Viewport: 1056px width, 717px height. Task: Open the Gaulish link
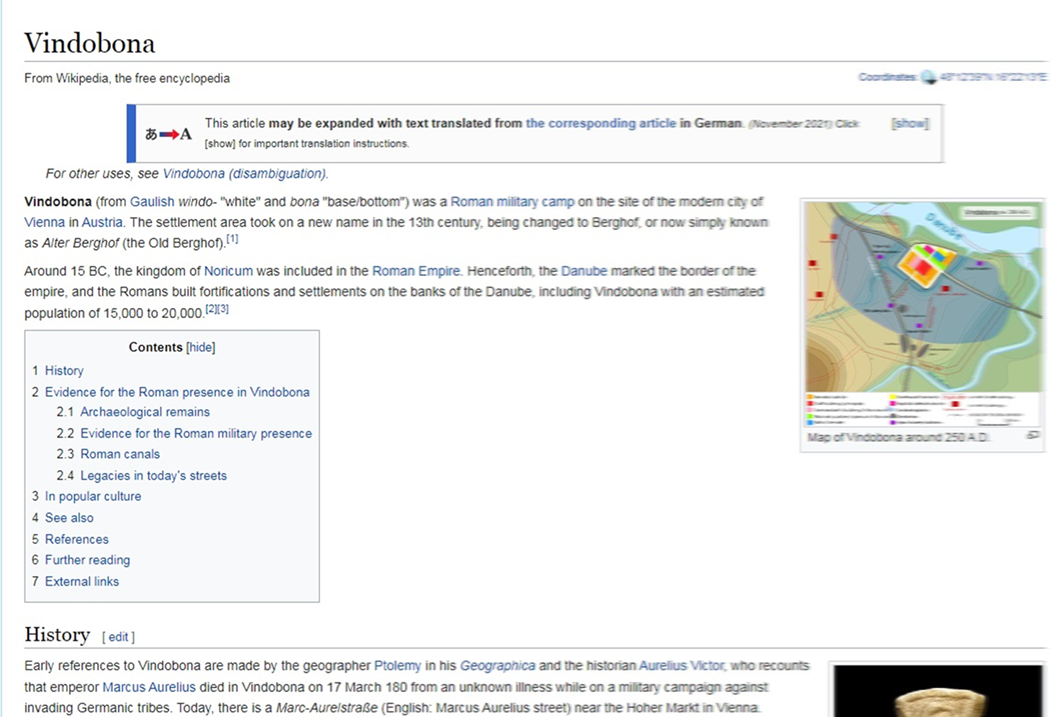152,201
